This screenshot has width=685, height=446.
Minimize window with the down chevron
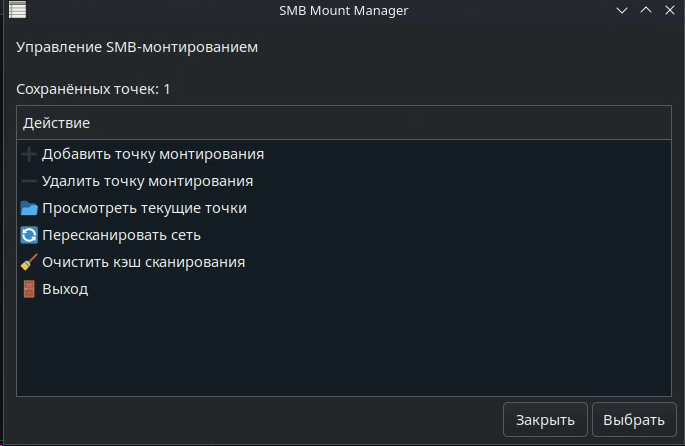622,10
